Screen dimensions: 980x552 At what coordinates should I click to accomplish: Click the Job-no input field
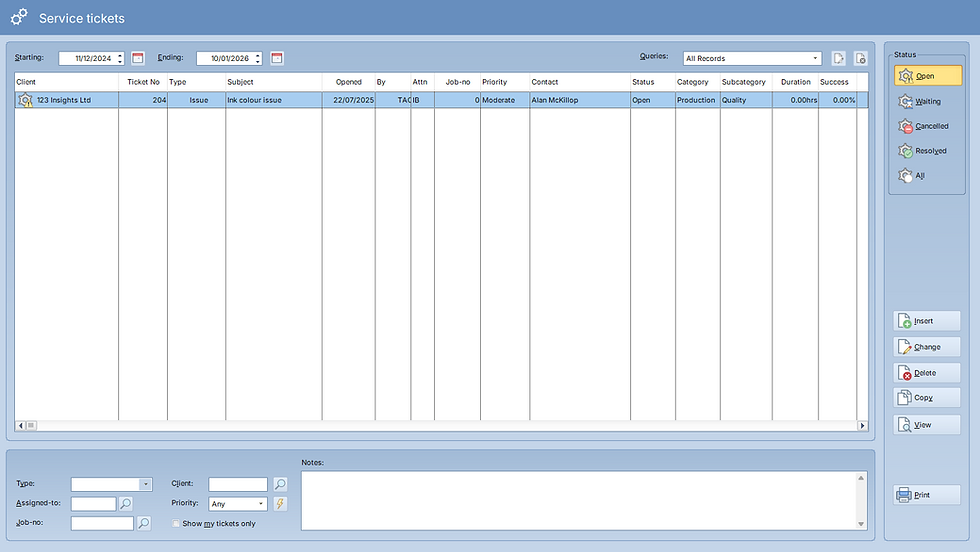102,523
